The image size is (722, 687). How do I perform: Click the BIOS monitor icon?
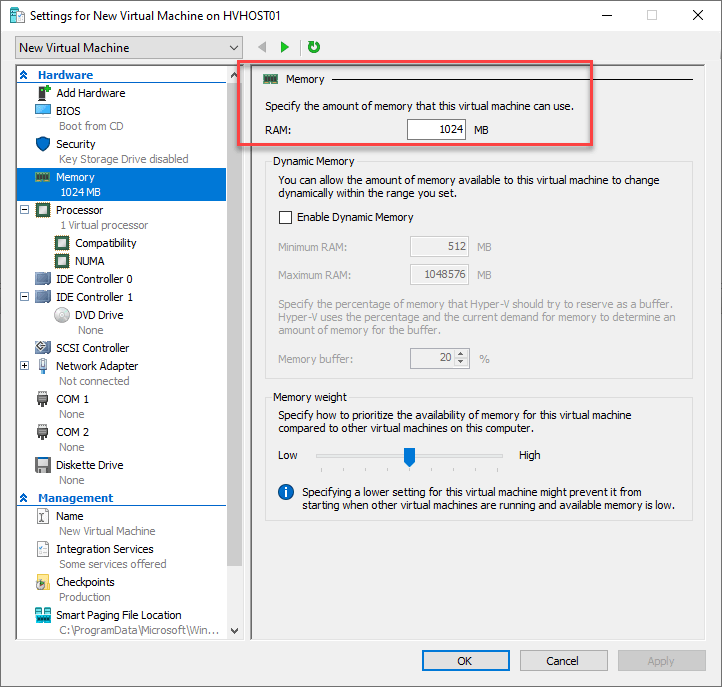43,111
